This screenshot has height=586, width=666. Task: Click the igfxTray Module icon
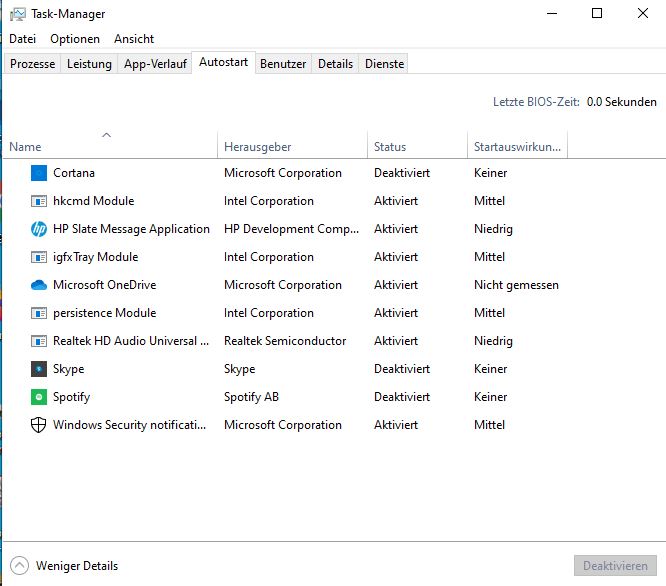point(39,257)
